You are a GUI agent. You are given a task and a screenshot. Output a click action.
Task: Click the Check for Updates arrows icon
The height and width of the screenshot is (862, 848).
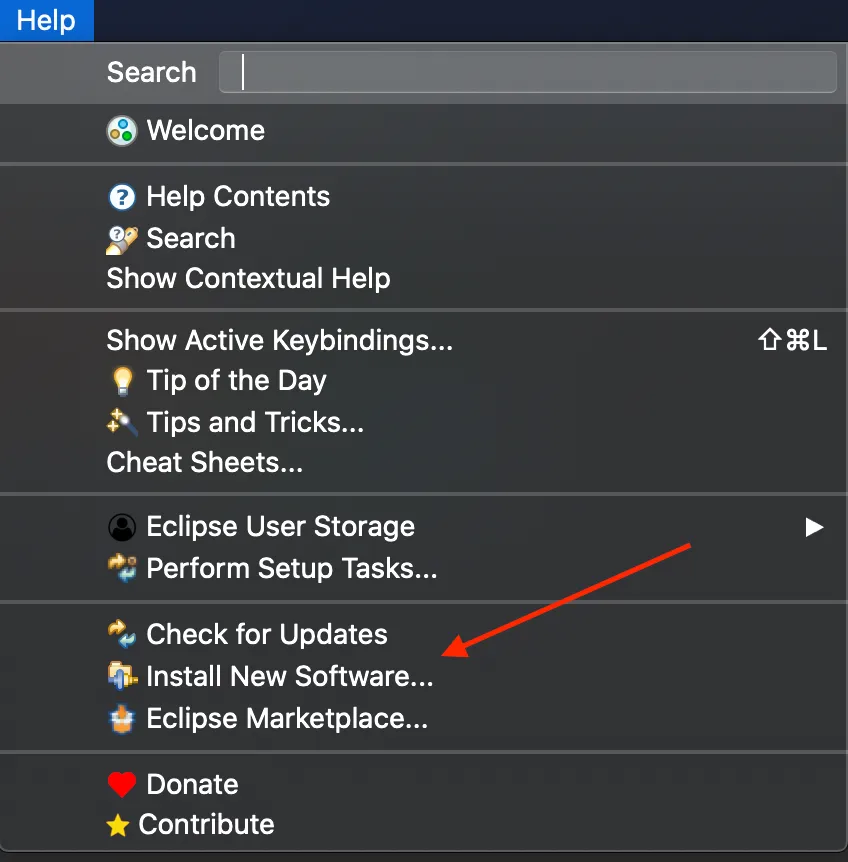tap(121, 635)
